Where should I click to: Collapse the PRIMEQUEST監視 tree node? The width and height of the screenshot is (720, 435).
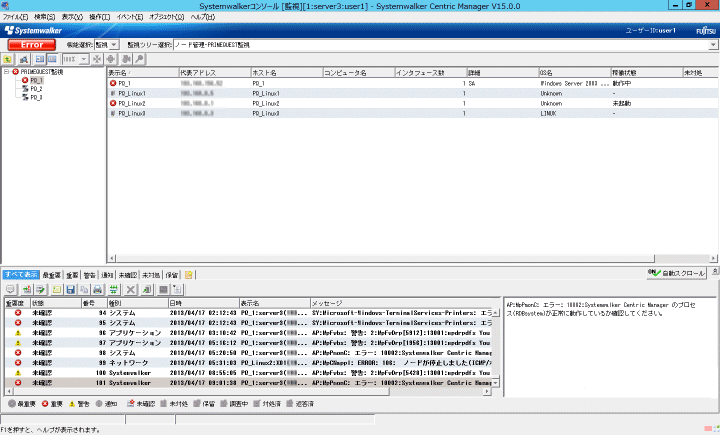(x=7, y=72)
